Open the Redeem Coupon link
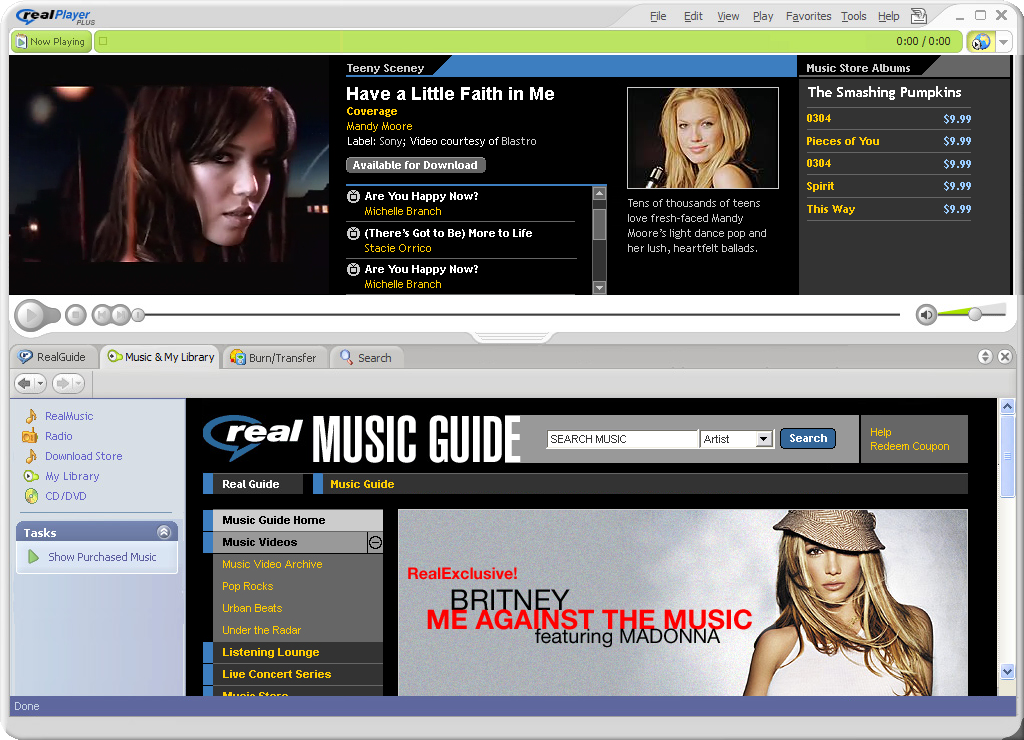Image resolution: width=1024 pixels, height=740 pixels. pos(910,446)
